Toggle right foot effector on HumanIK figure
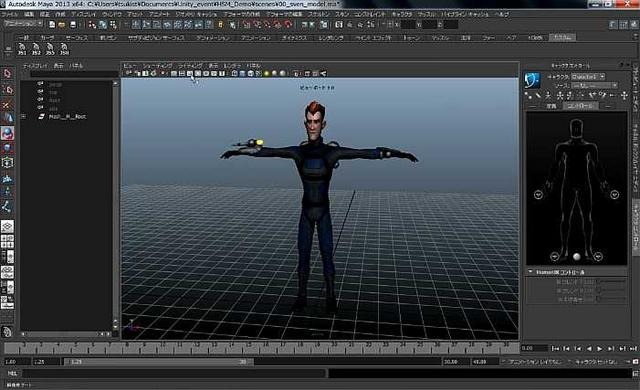Viewport: 640px width, 390px height. click(555, 257)
